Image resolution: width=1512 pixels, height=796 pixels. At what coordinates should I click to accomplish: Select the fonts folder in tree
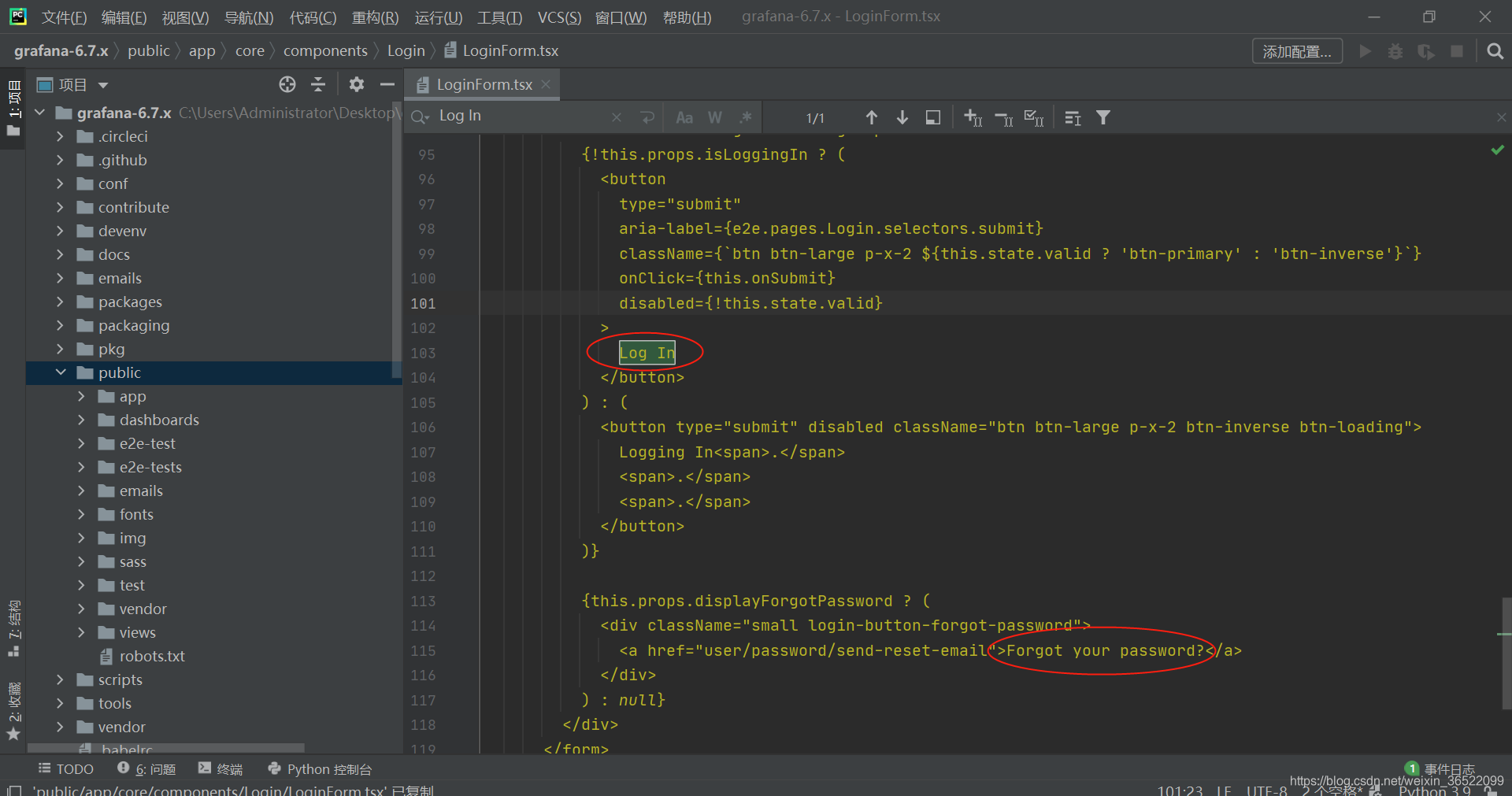click(136, 514)
